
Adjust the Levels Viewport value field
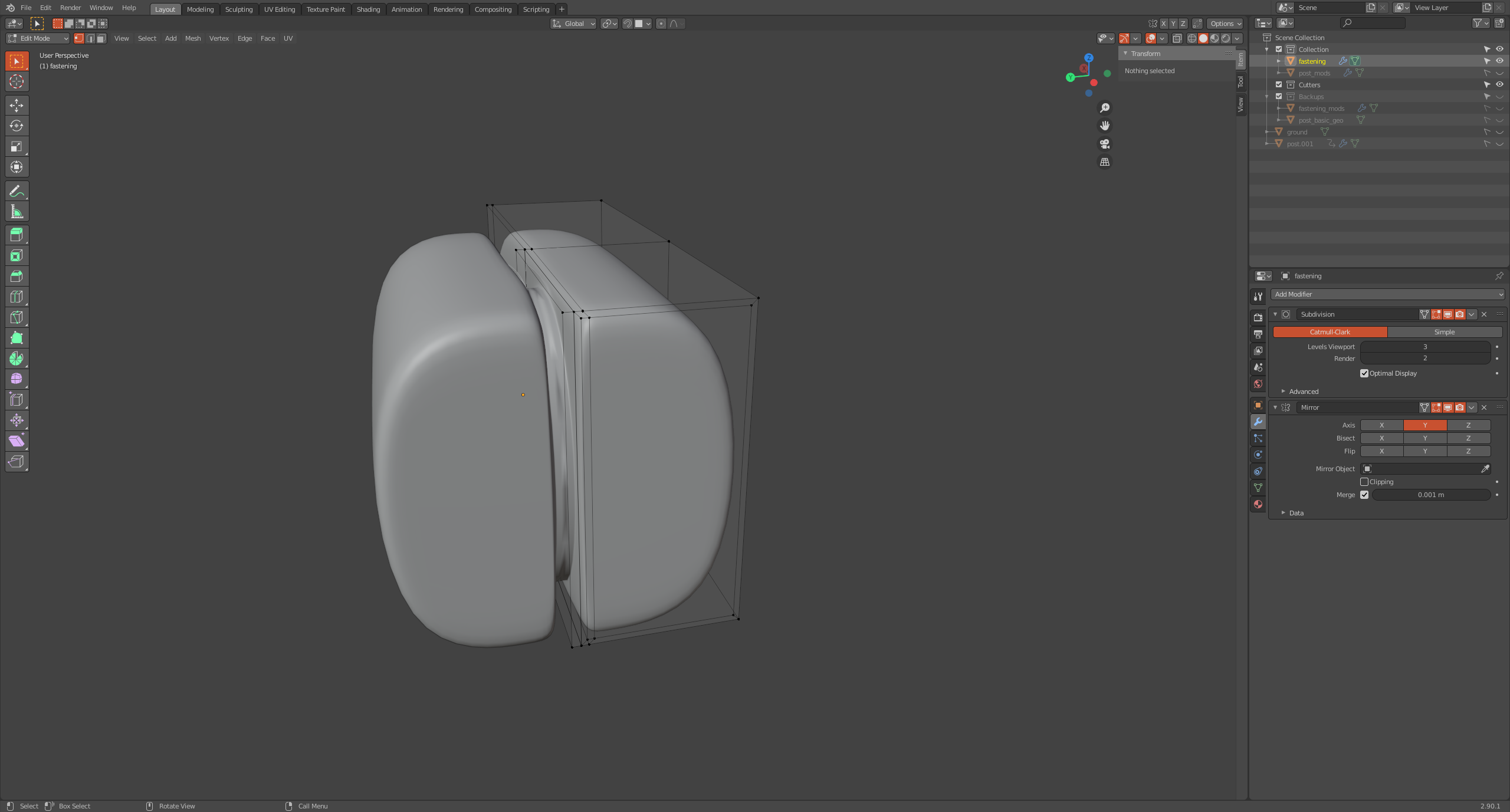(1425, 347)
